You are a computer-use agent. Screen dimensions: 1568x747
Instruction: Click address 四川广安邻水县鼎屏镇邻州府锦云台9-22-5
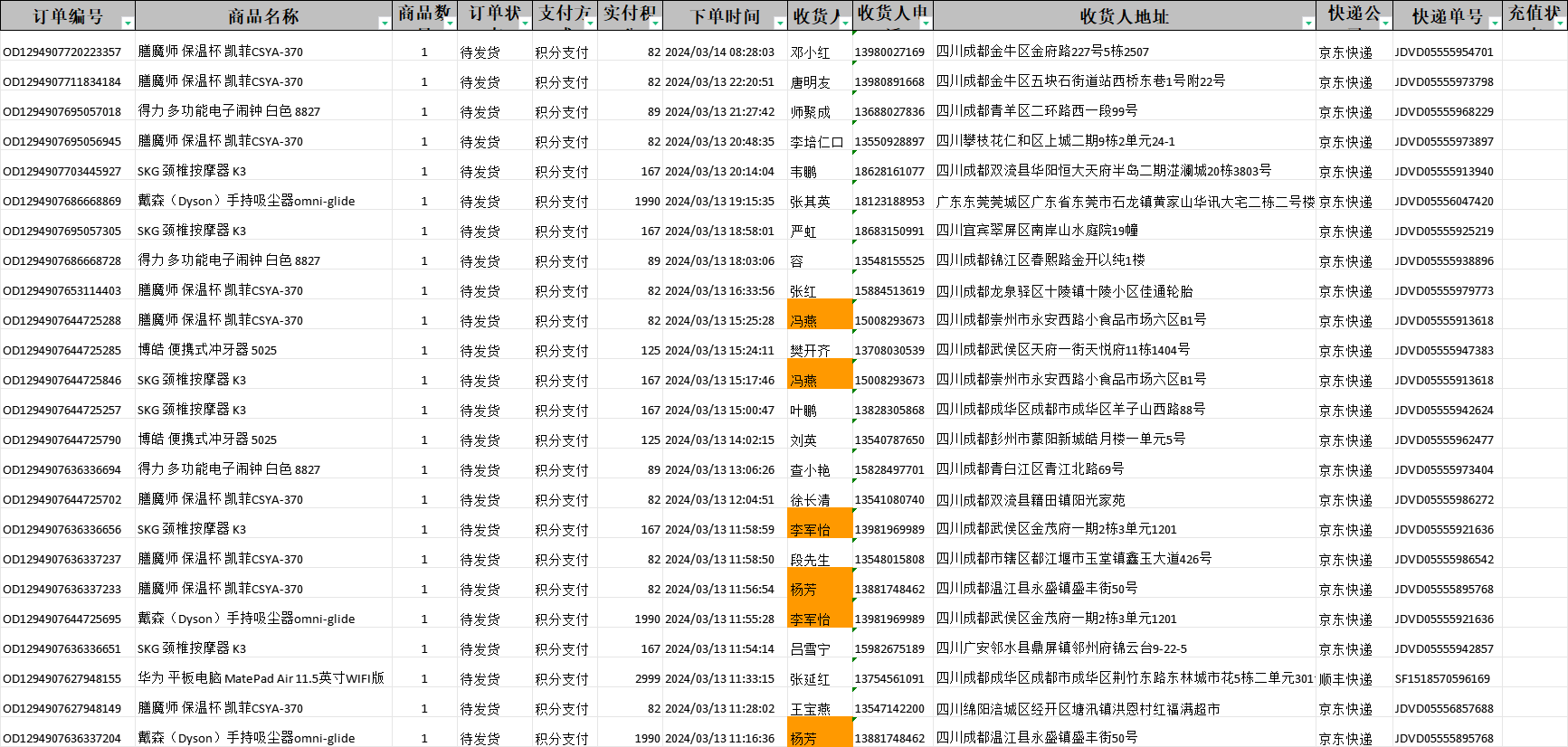(x=1061, y=648)
